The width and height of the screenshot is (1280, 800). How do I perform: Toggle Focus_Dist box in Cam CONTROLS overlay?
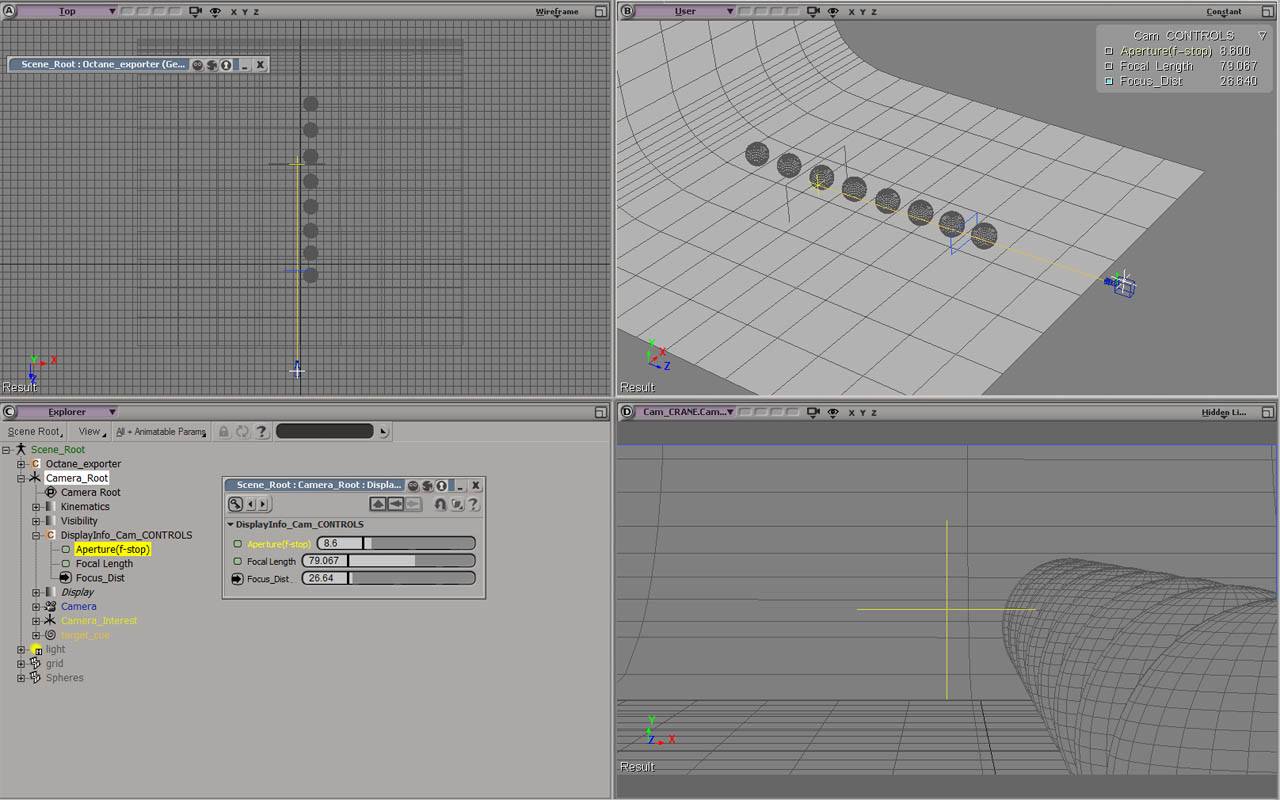(1108, 81)
